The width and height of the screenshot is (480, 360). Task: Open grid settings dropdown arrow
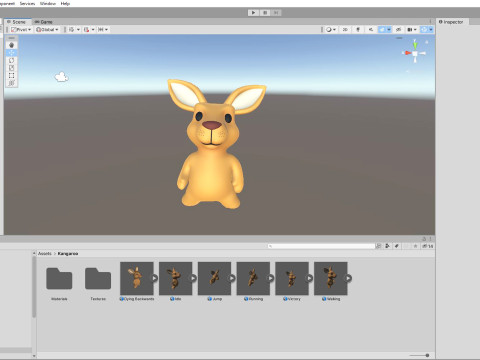[x=78, y=30]
